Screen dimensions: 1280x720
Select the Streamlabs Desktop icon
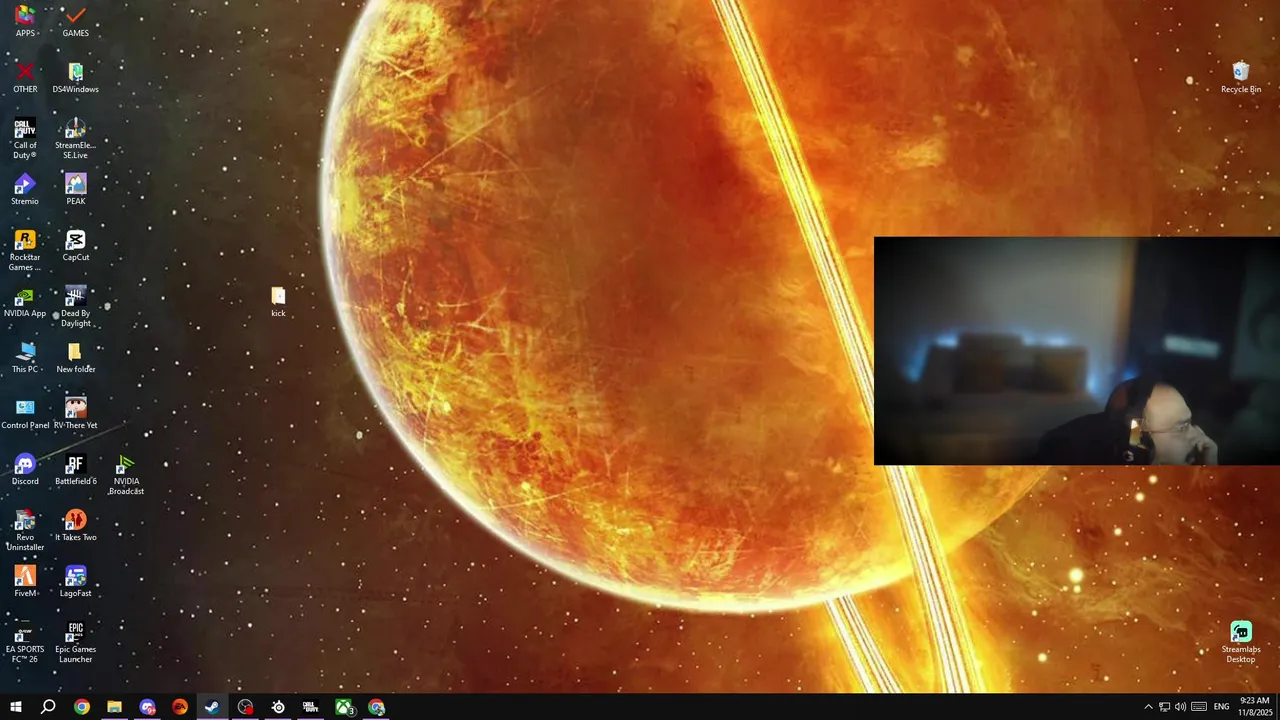(1241, 643)
